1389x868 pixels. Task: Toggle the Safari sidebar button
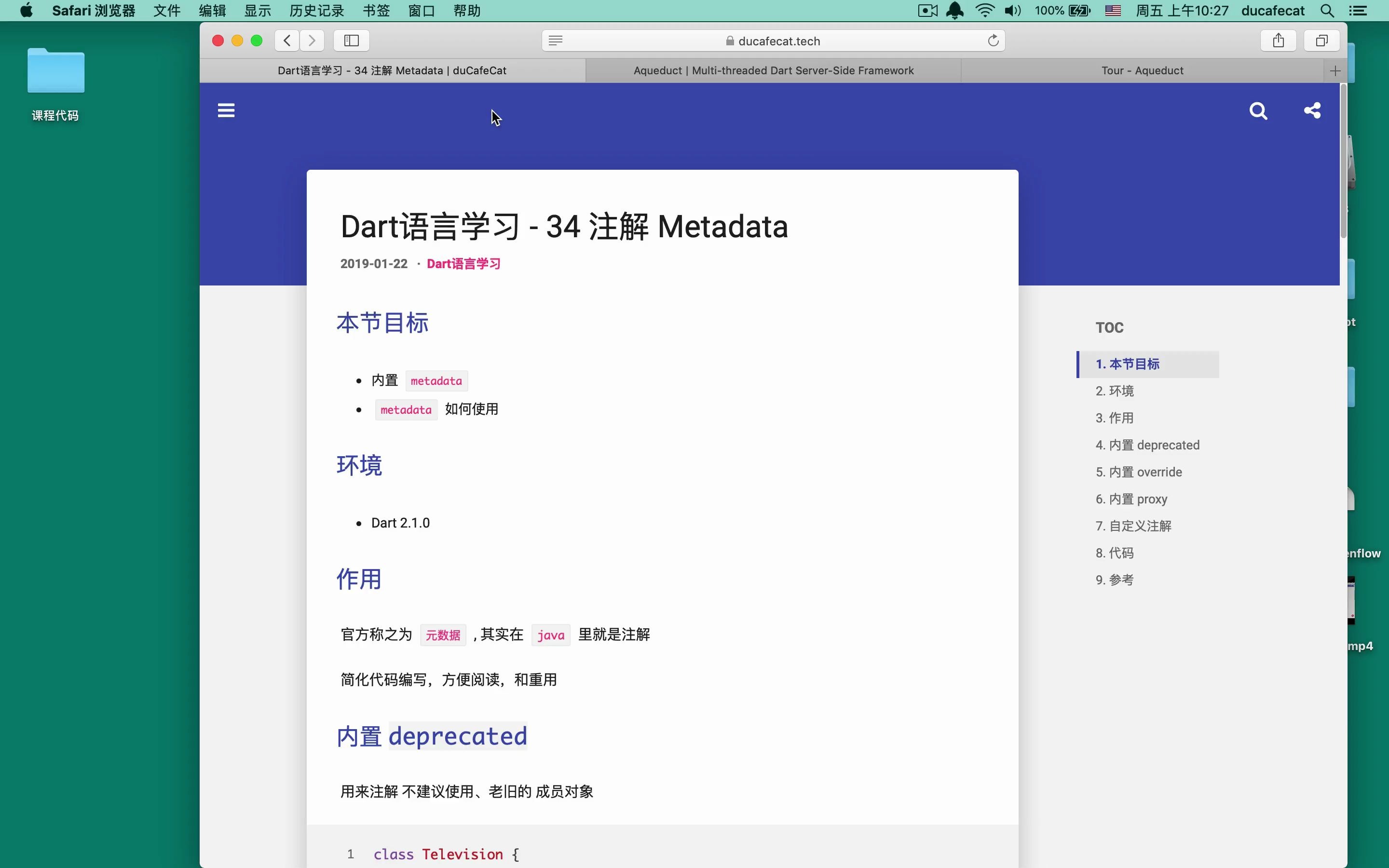tap(351, 40)
